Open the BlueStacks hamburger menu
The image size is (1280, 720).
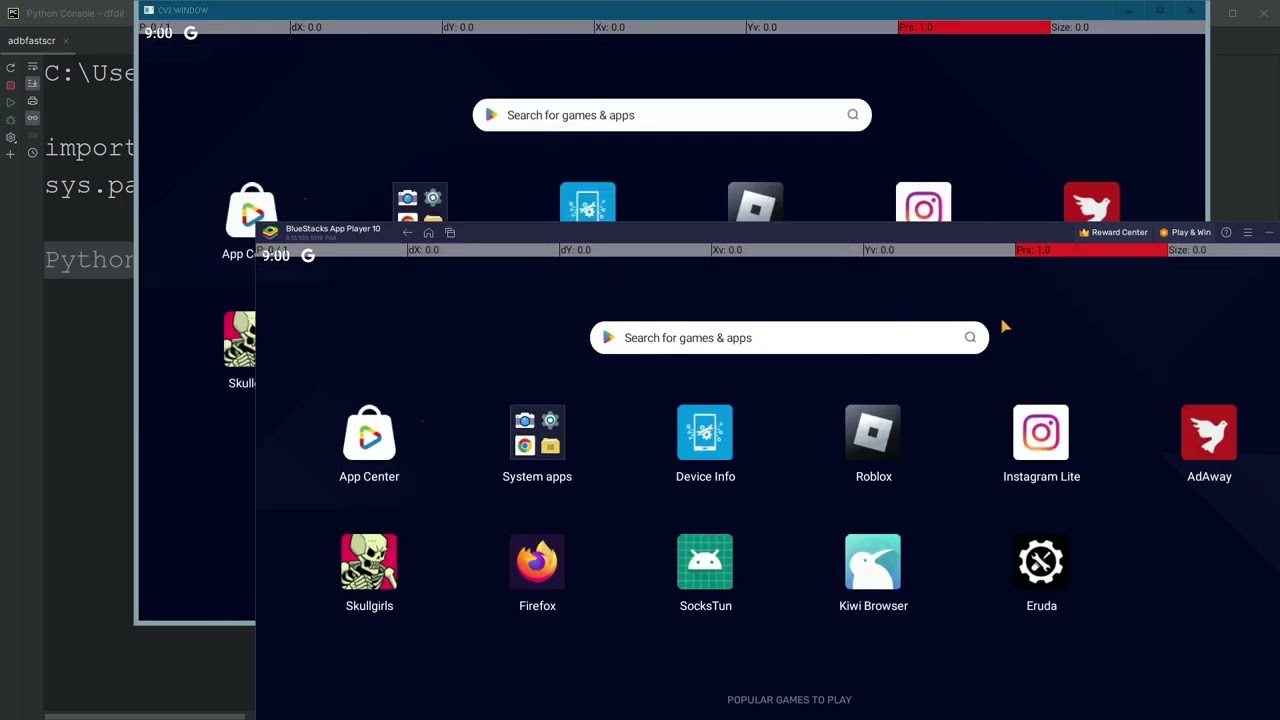(1247, 233)
